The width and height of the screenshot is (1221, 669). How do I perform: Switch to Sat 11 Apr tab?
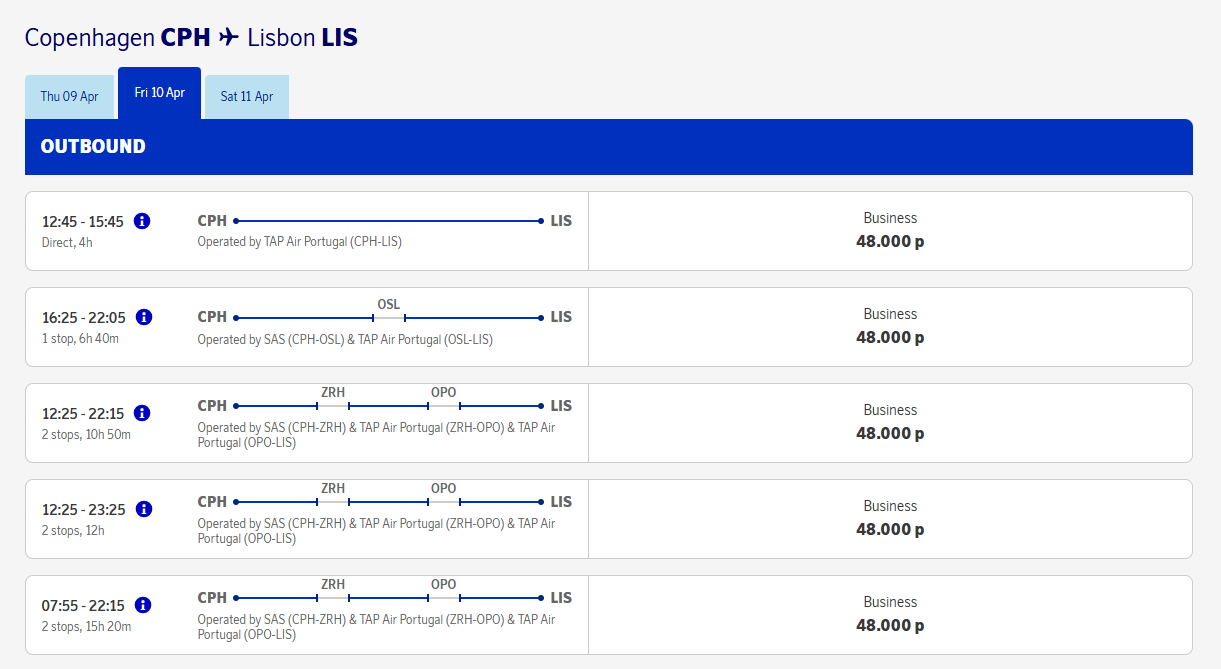click(247, 97)
